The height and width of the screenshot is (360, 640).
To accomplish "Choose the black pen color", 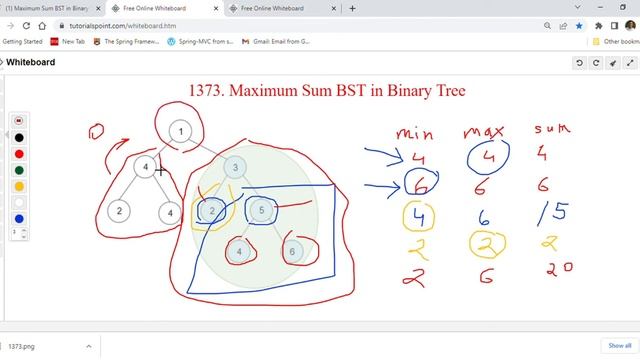I will click(x=19, y=138).
